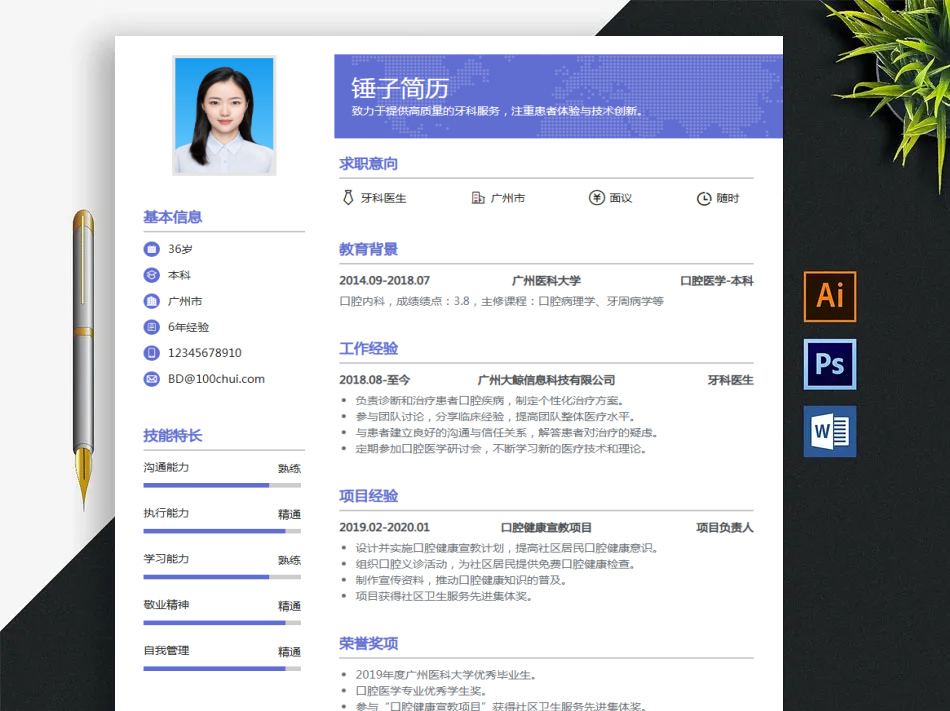Select the major 口腔医学-本科
The width and height of the screenshot is (950, 711).
[717, 280]
